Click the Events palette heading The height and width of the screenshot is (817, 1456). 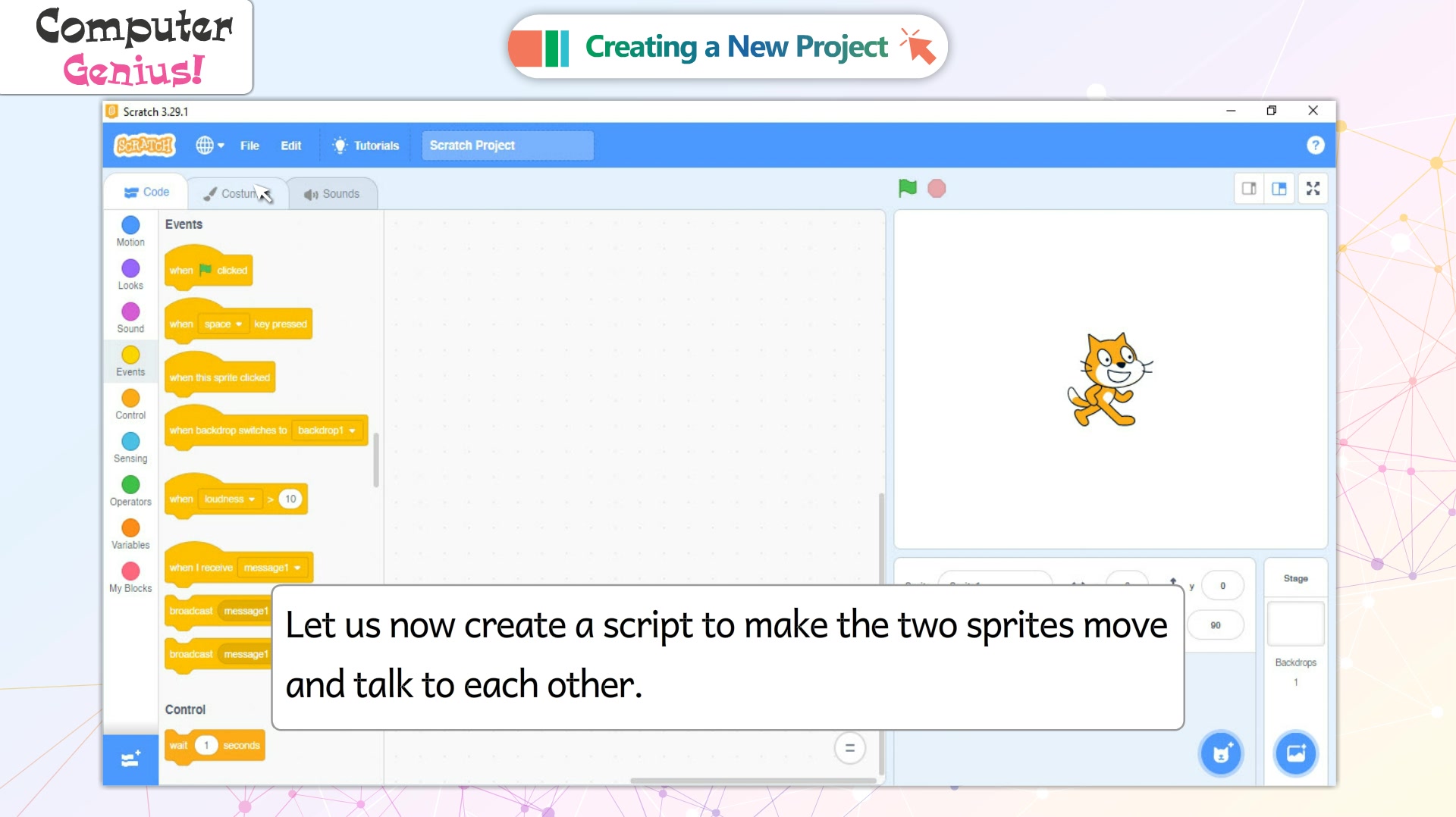[184, 224]
